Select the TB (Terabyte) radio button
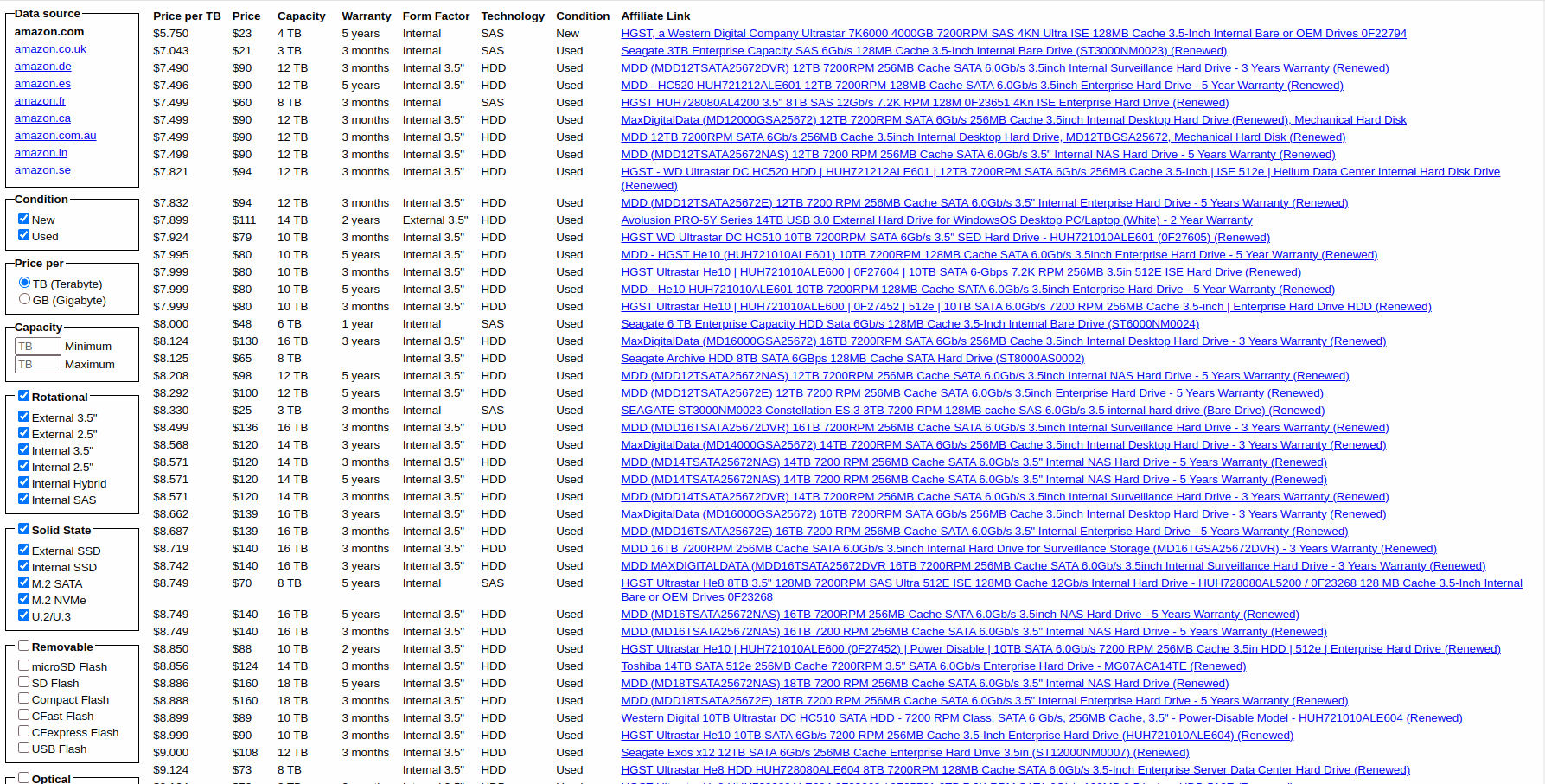Viewport: 1545px width, 784px height. point(24,283)
